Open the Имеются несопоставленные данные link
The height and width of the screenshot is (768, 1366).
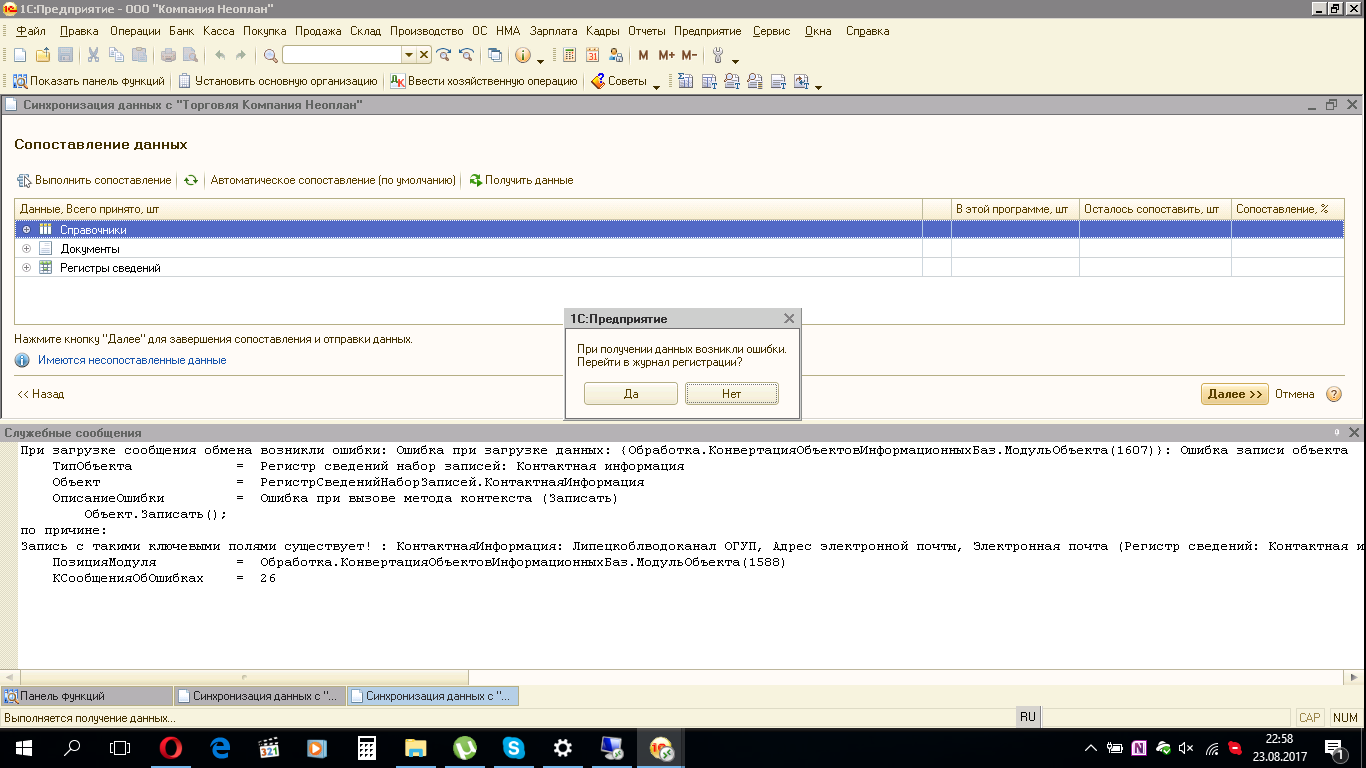coord(132,360)
